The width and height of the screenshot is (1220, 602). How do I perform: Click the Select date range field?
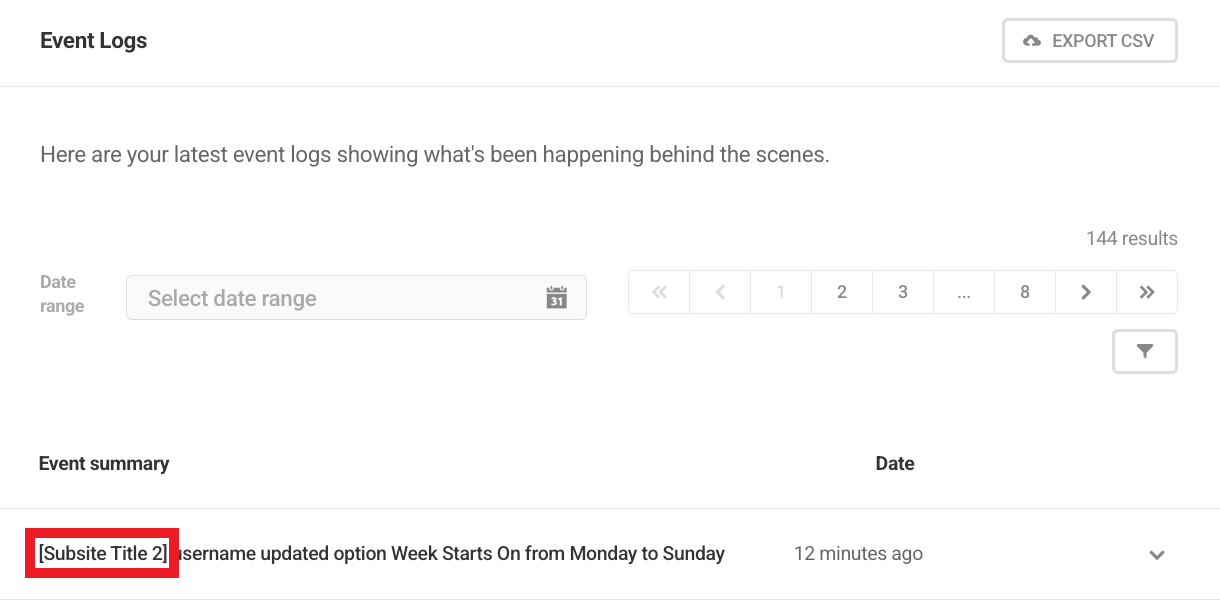pyautogui.click(x=340, y=298)
